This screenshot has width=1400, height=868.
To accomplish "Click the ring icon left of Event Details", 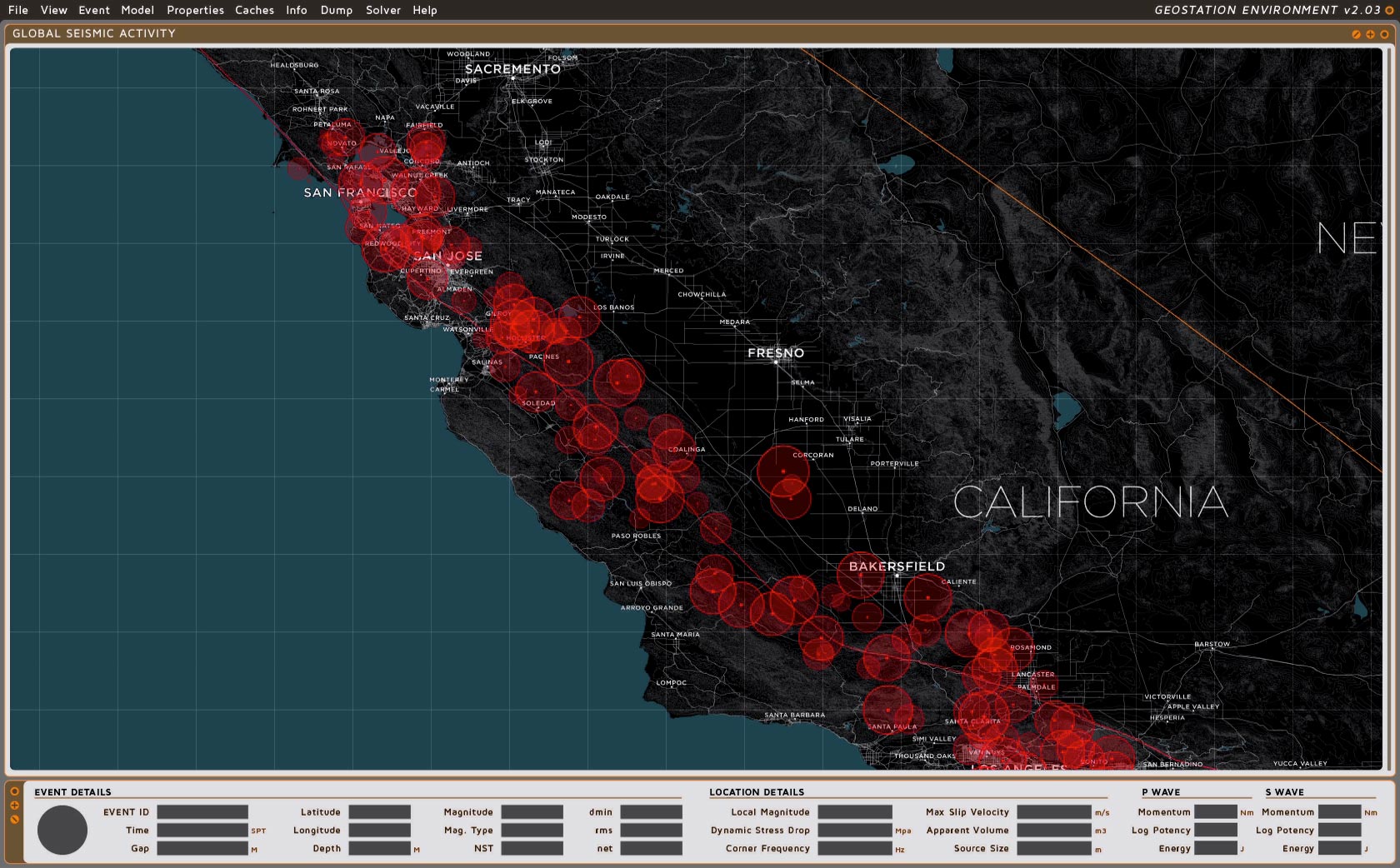I will click(x=14, y=791).
